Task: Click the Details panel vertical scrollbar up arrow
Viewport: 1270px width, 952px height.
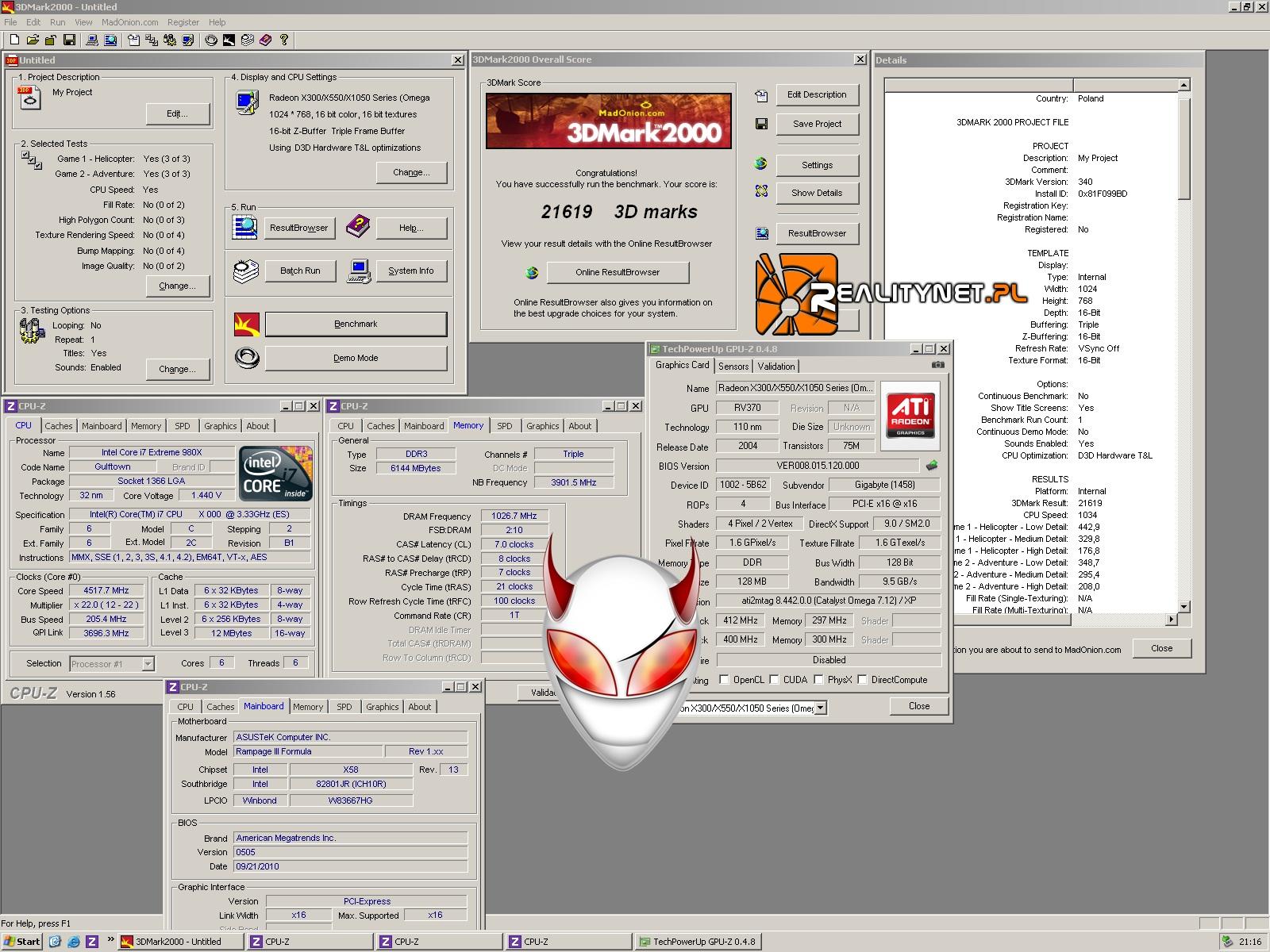Action: click(x=1184, y=85)
